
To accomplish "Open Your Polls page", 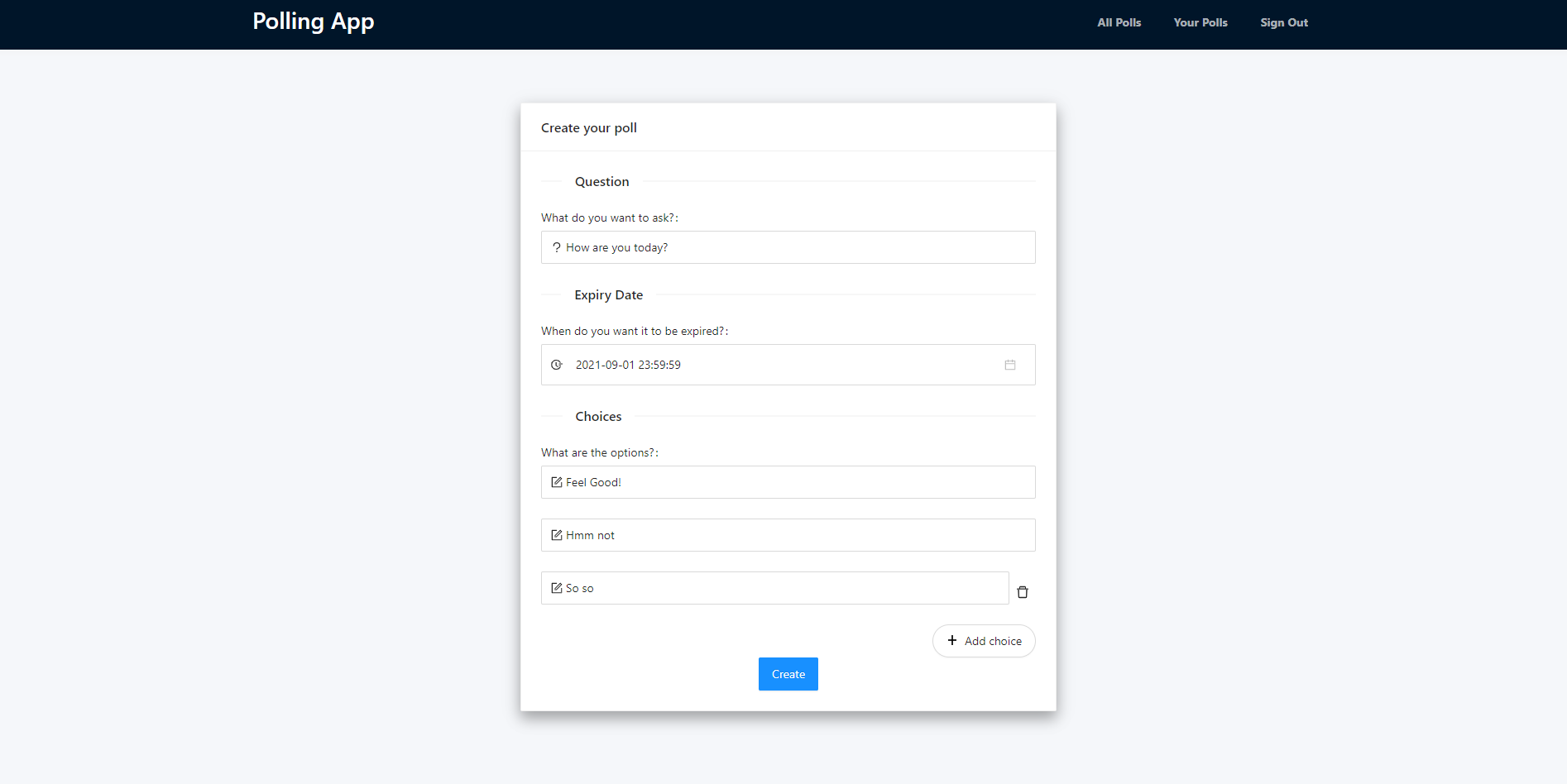I will point(1200,22).
